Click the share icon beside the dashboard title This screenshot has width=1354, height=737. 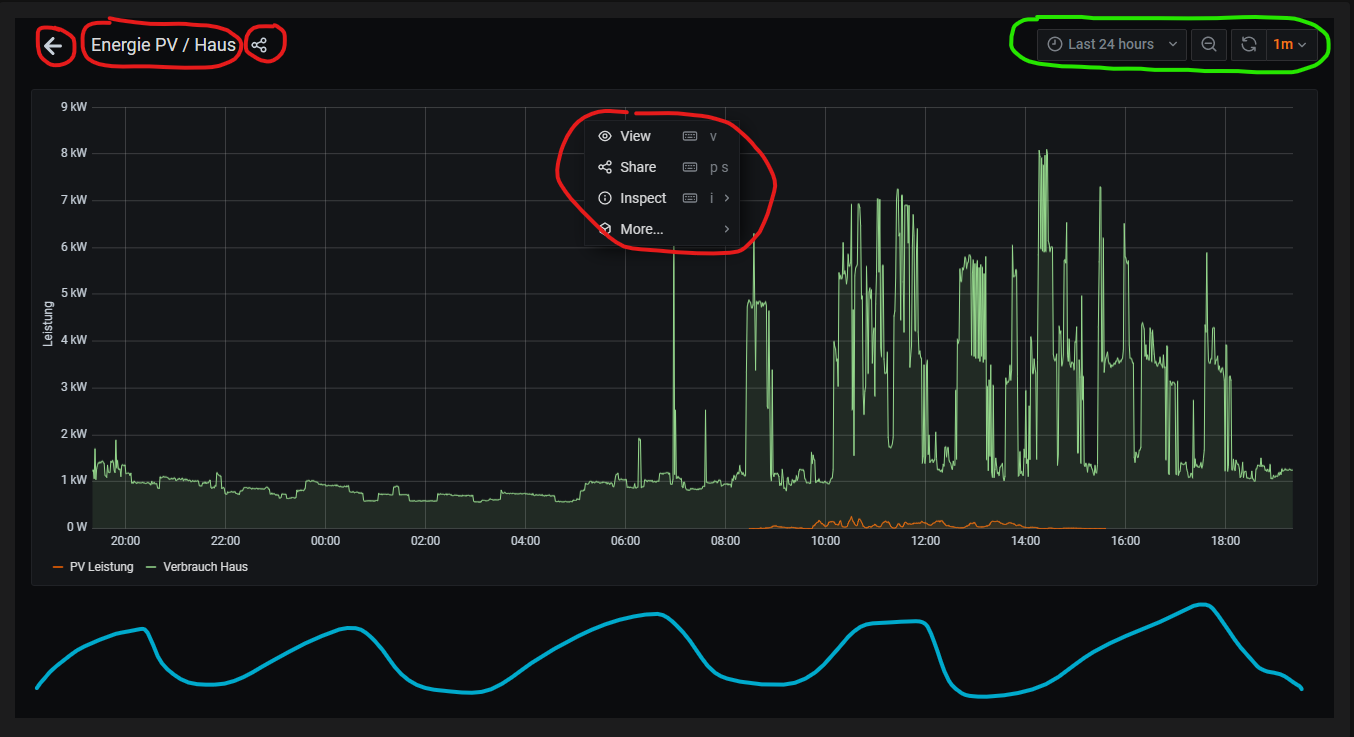tap(259, 45)
